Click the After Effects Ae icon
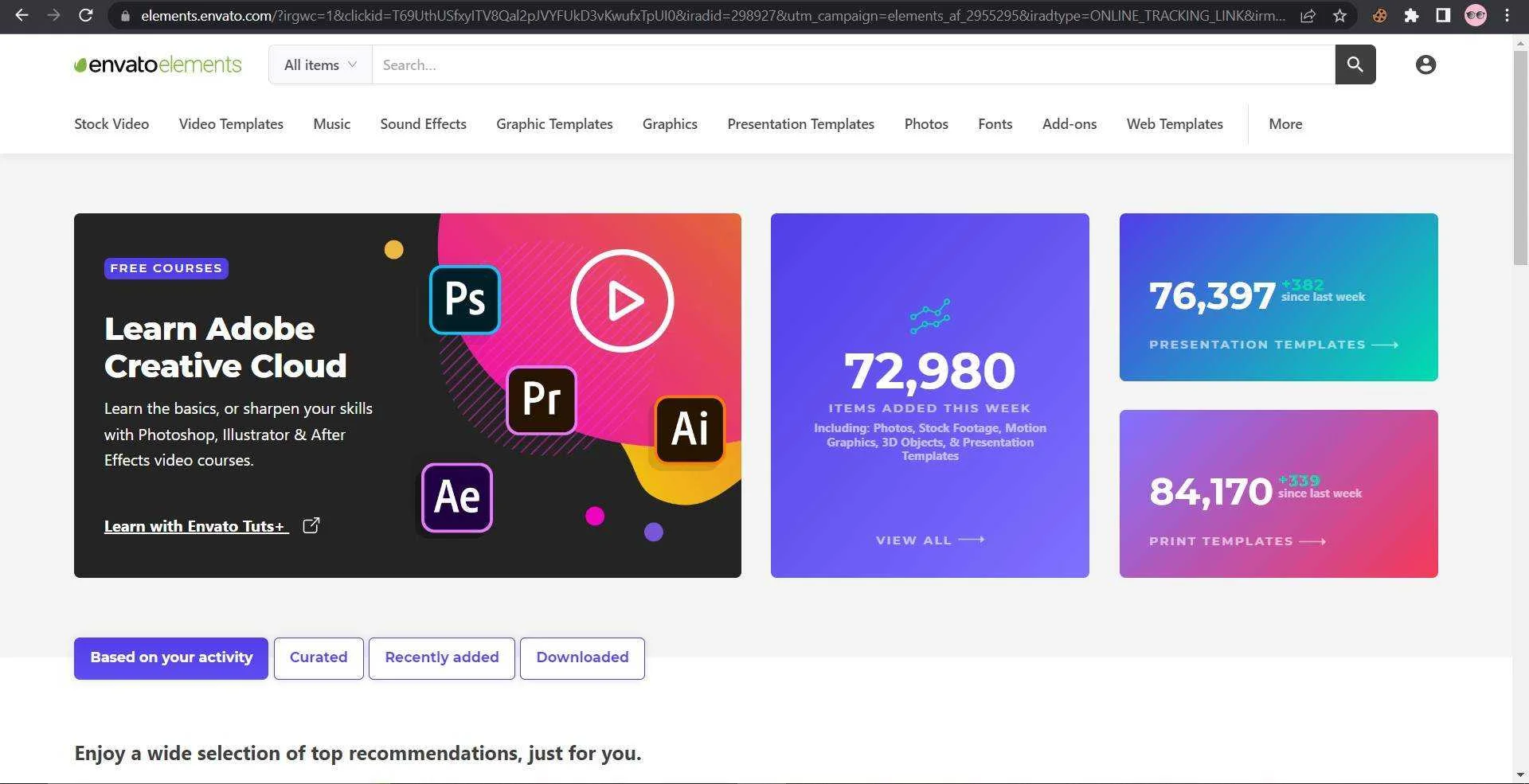 click(457, 497)
